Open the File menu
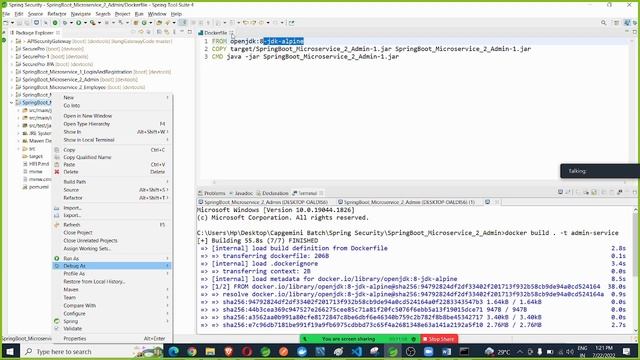This screenshot has height=360, width=640. [7, 14]
